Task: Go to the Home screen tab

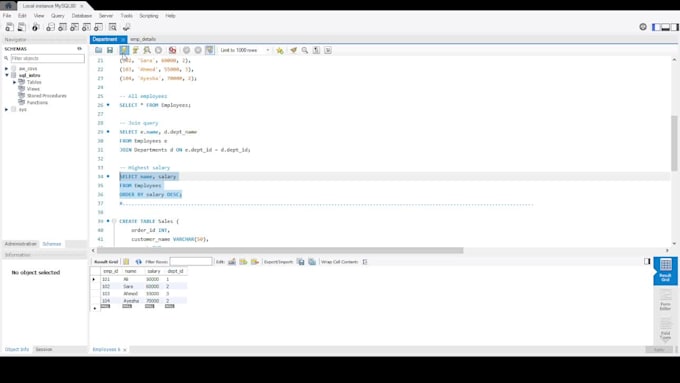Action: coord(8,6)
